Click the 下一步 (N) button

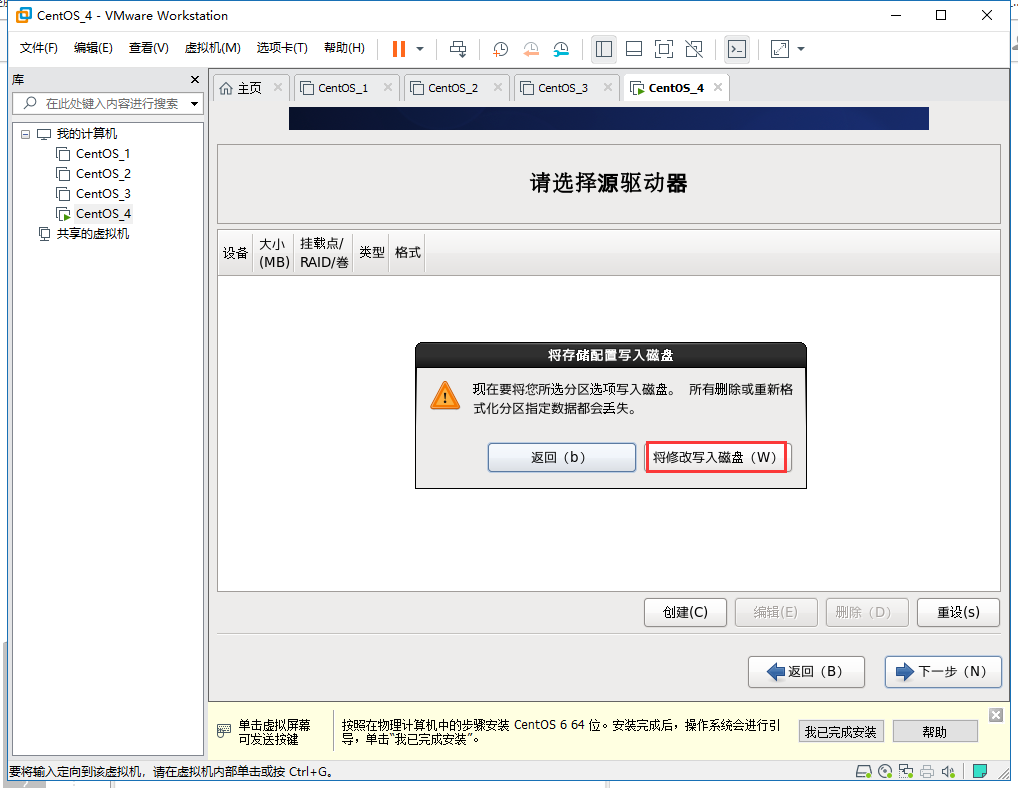(x=943, y=671)
